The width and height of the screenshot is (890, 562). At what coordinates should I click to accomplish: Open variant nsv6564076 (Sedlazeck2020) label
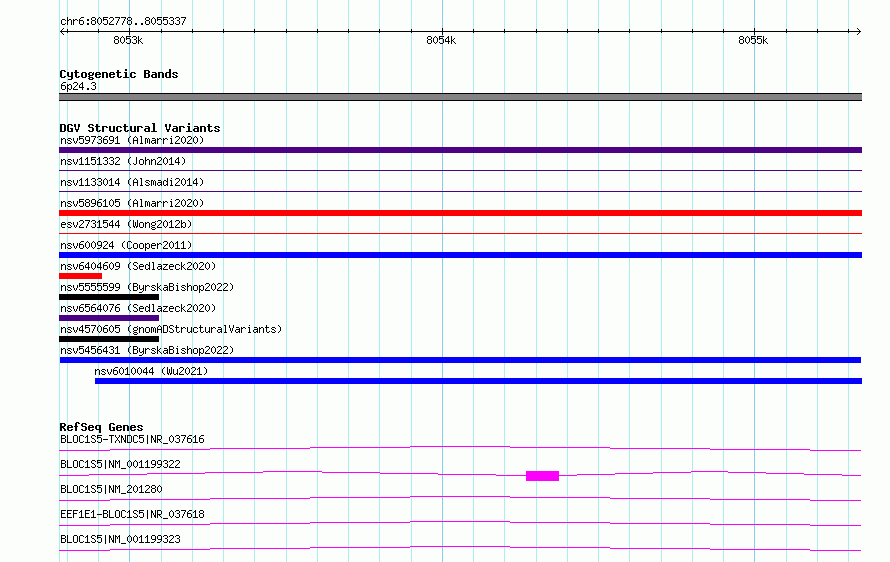click(x=138, y=308)
